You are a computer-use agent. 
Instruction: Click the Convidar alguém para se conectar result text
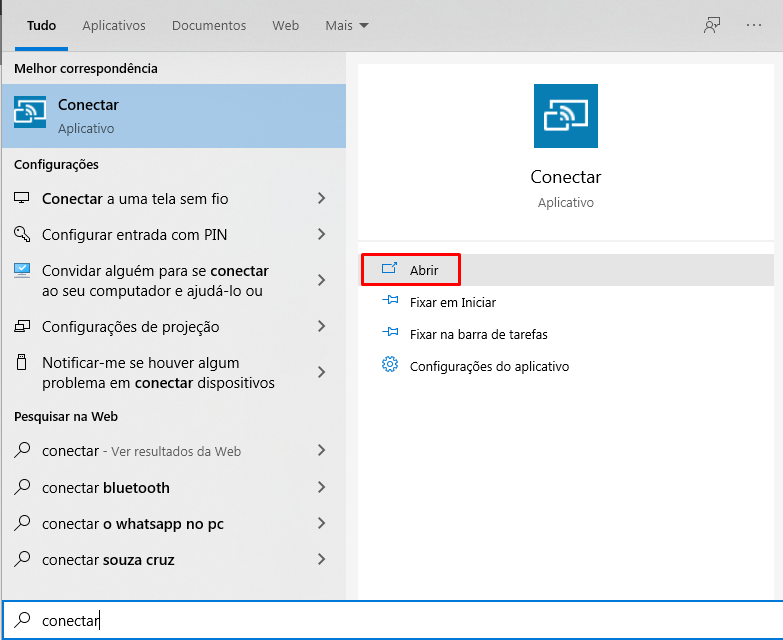click(x=155, y=281)
